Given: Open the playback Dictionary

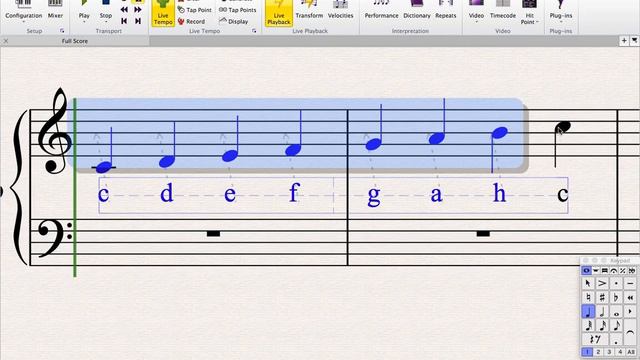Looking at the screenshot, I should pos(417,11).
